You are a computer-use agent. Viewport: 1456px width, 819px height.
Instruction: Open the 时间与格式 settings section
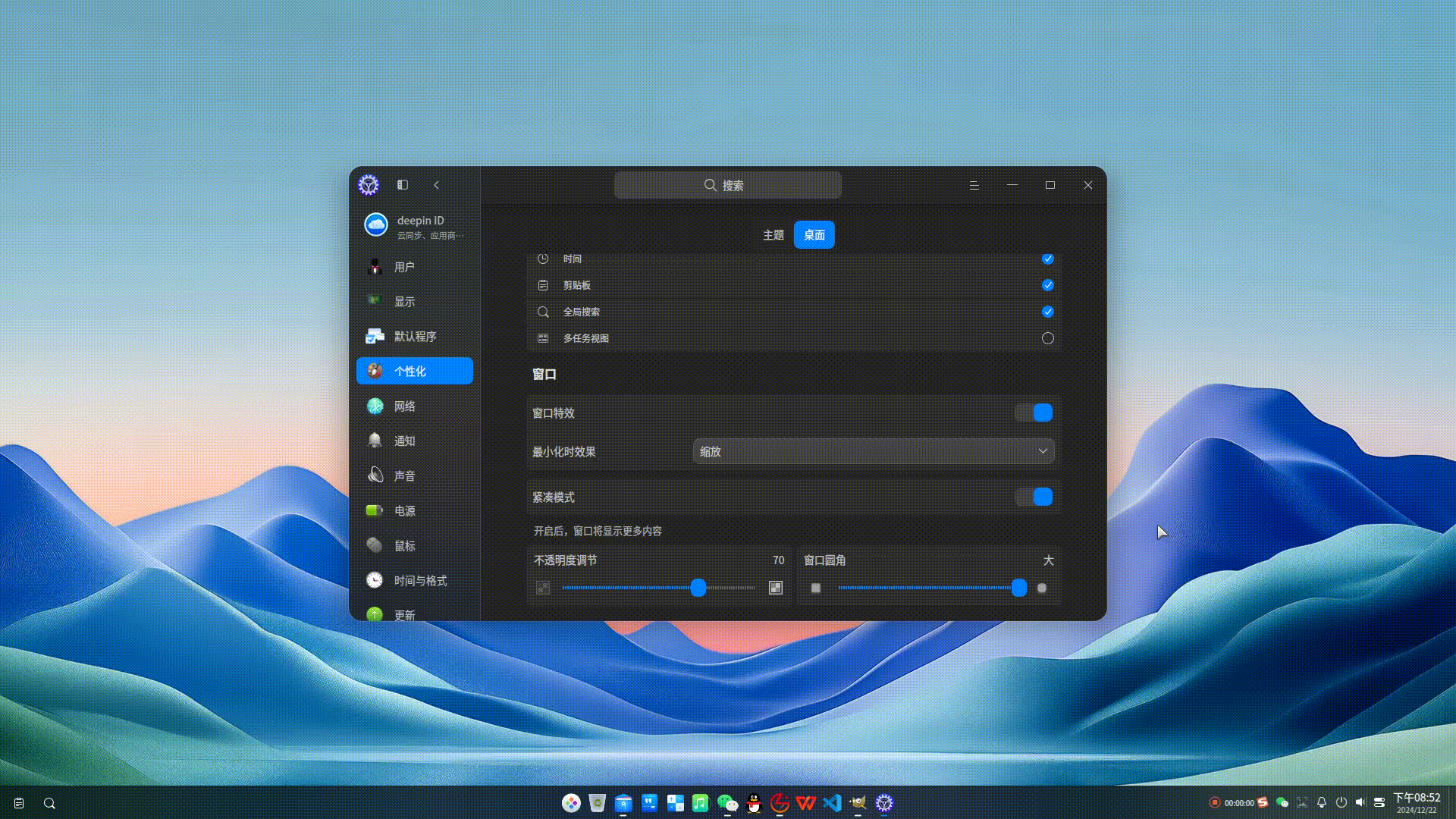pyautogui.click(x=415, y=580)
